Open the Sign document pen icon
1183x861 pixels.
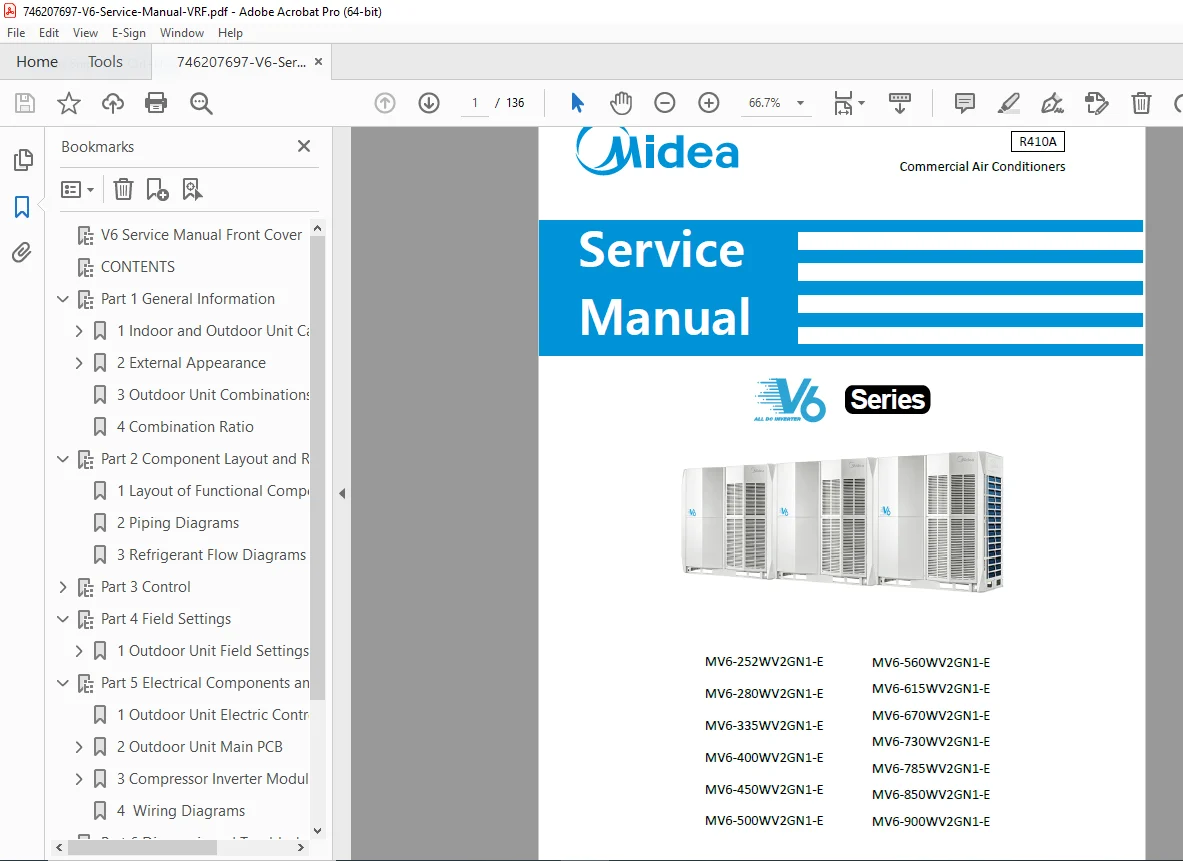(x=1052, y=103)
